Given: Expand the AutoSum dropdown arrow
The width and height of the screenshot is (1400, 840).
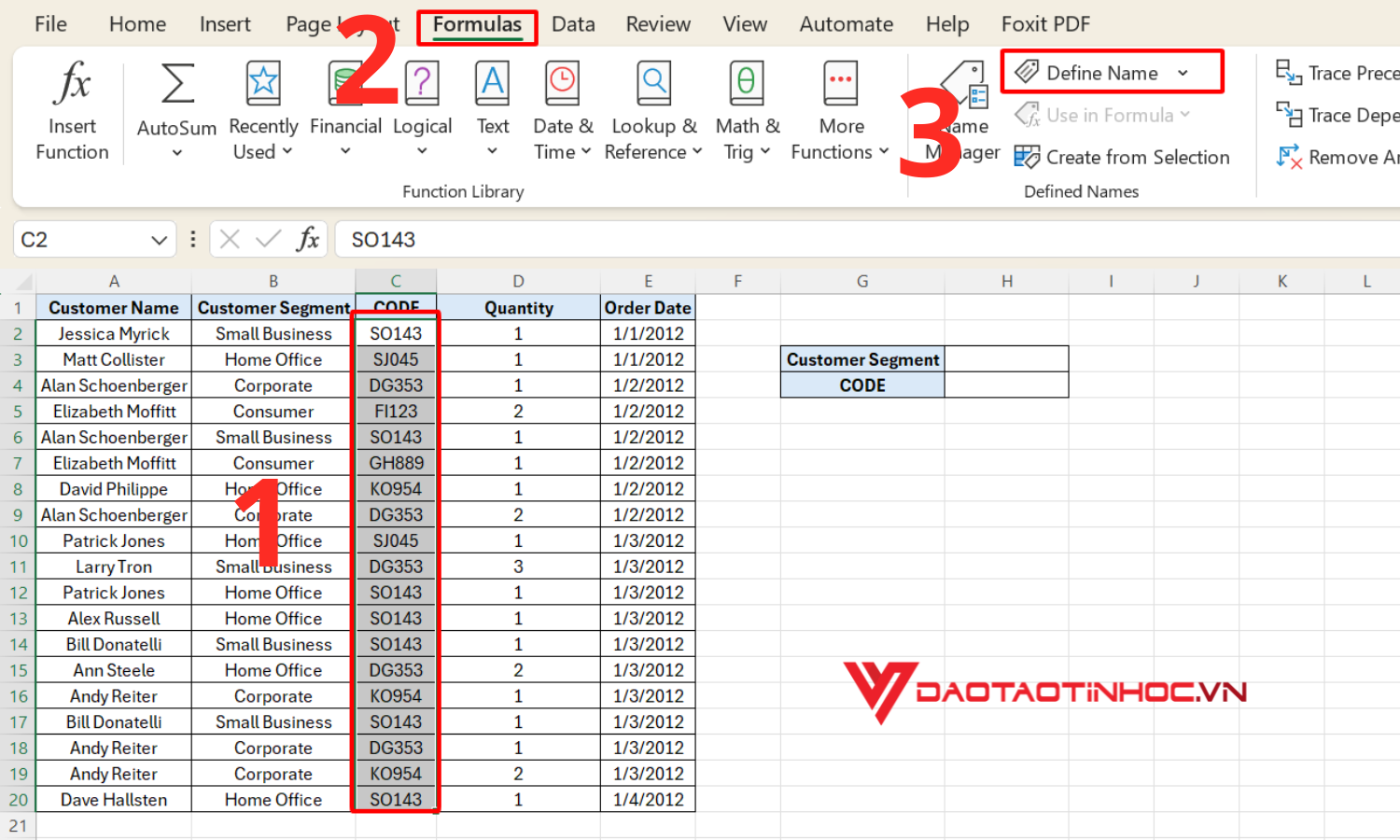Looking at the screenshot, I should 177,153.
